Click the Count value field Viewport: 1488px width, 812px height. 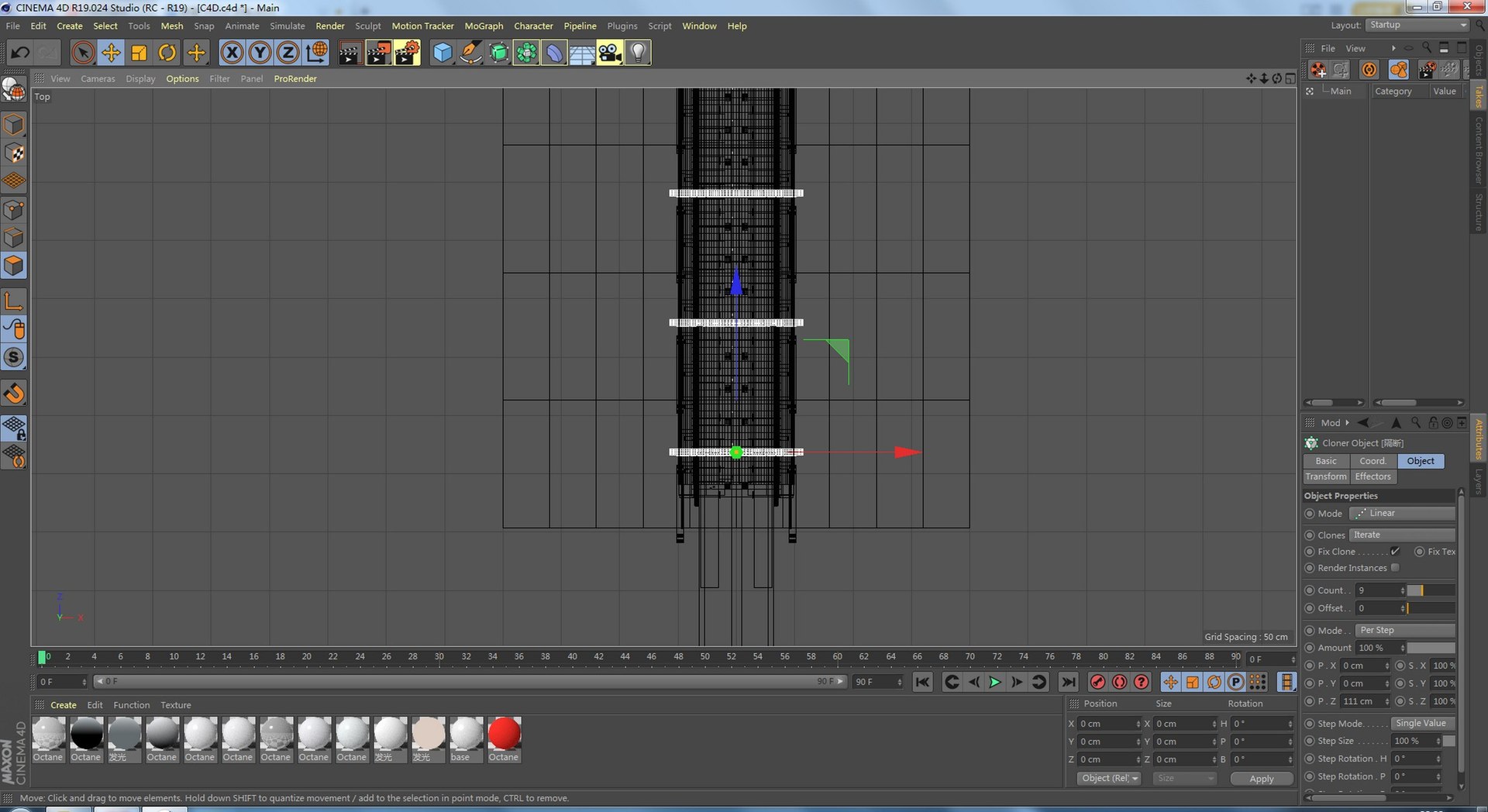pyautogui.click(x=1379, y=590)
